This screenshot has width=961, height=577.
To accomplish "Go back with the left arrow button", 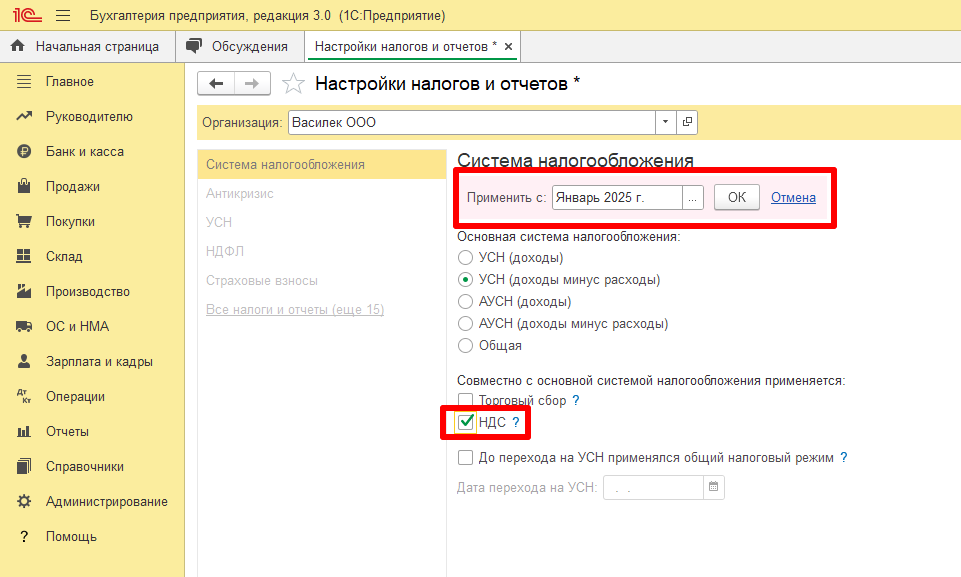I will 216,83.
